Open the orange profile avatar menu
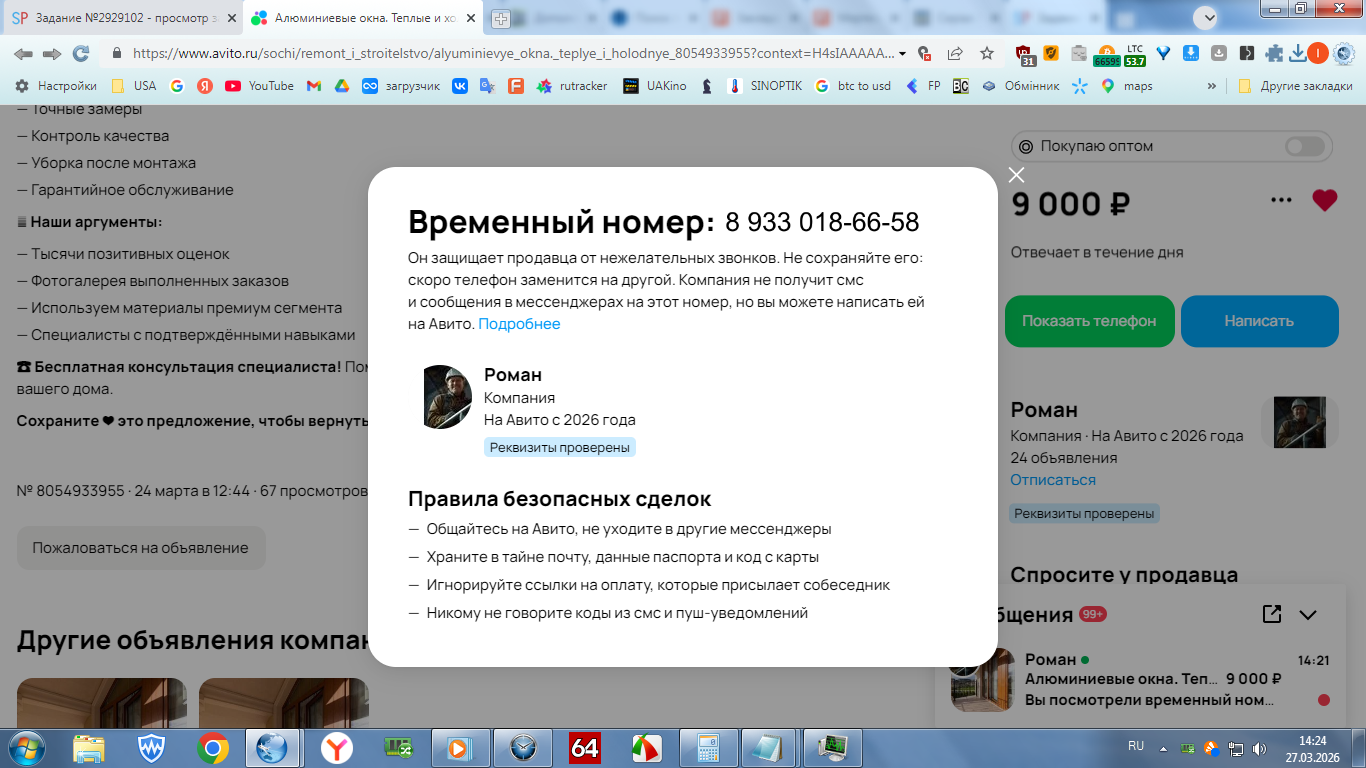 coord(1318,54)
